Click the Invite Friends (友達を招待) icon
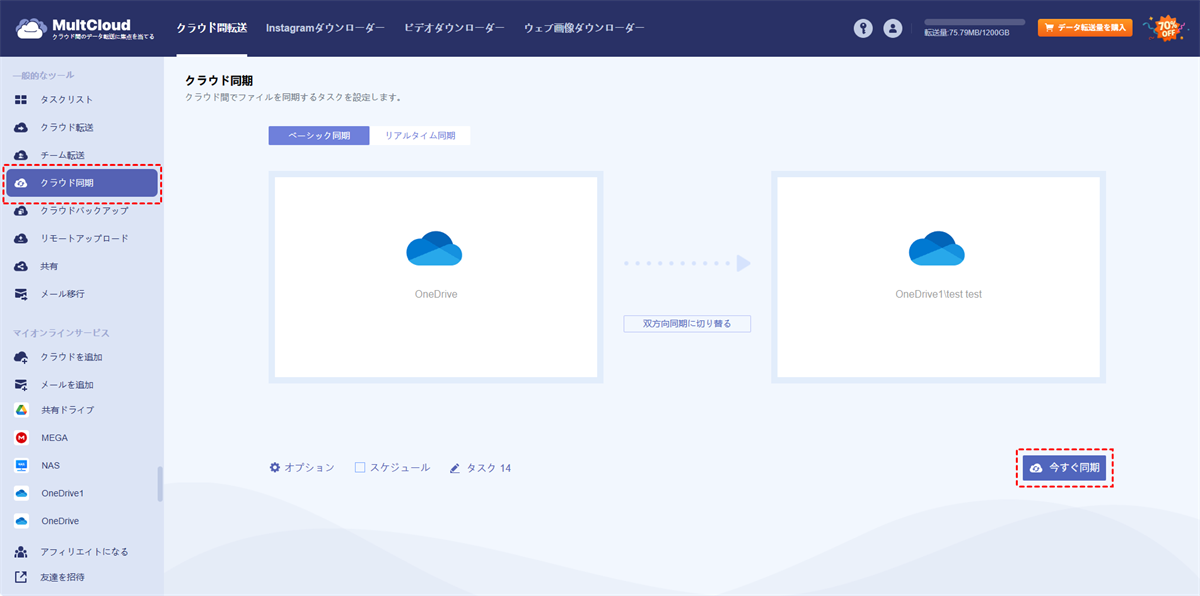The image size is (1200, 596). coord(21,577)
